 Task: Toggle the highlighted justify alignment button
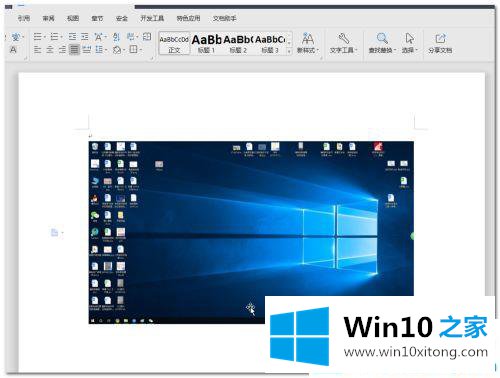tap(74, 50)
